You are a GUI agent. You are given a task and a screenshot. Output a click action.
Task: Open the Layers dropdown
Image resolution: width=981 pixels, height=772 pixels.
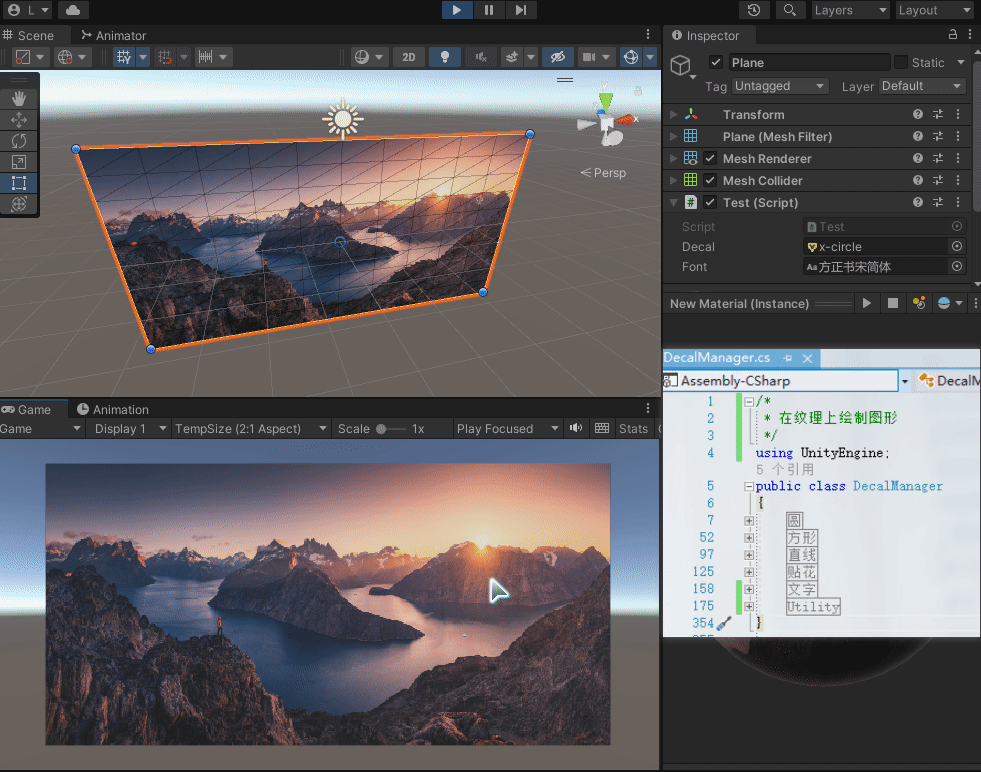coord(849,10)
